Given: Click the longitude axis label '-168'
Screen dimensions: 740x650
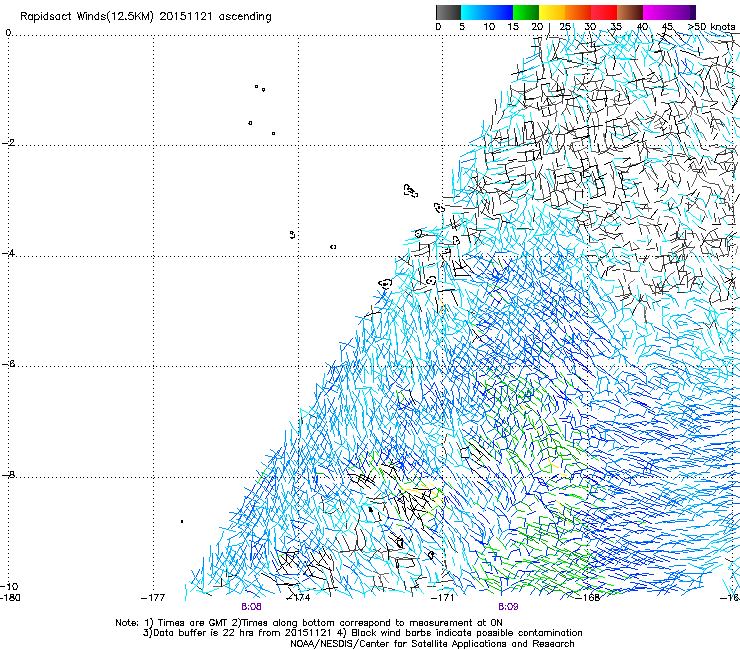Looking at the screenshot, I should click(588, 598).
